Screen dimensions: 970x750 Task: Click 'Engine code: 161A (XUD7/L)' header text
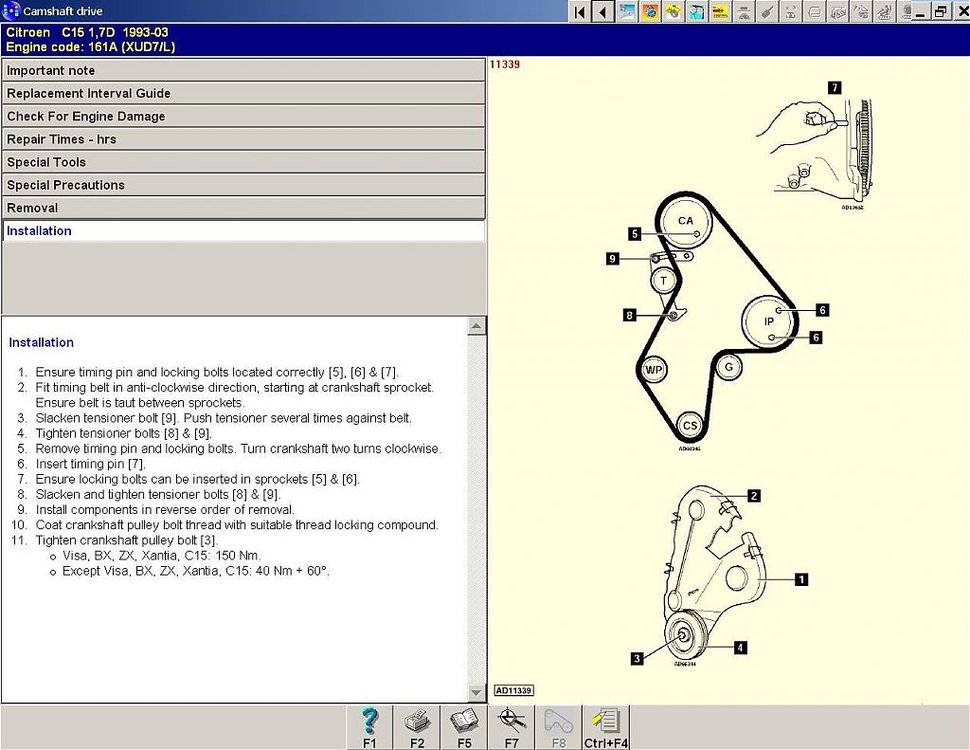pyautogui.click(x=90, y=47)
